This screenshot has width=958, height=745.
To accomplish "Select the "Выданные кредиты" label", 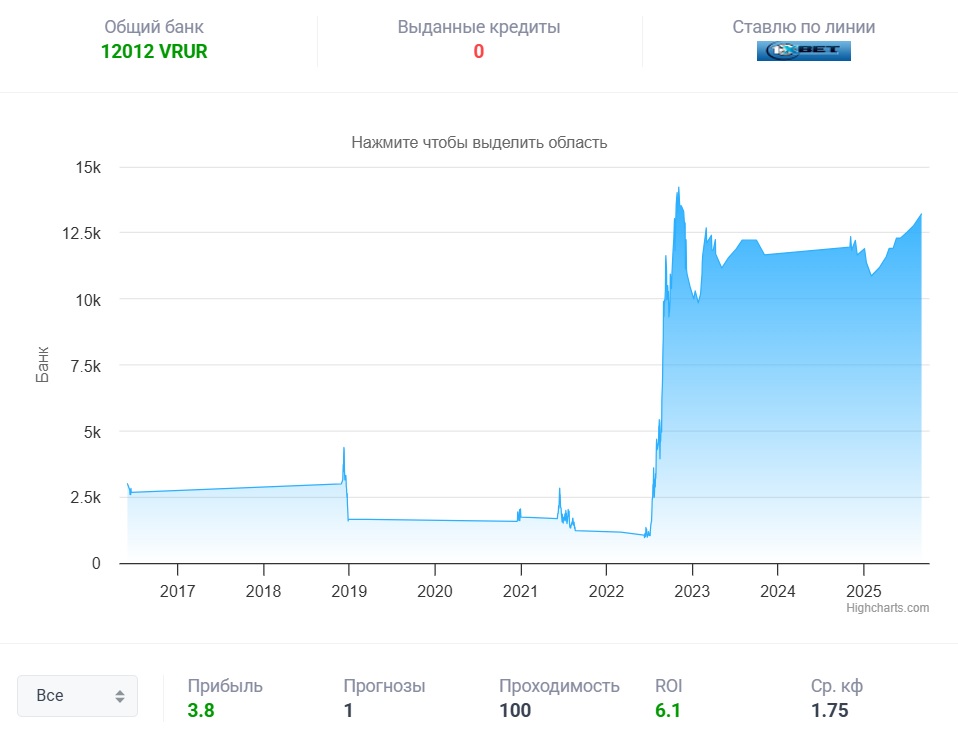I will point(479,27).
